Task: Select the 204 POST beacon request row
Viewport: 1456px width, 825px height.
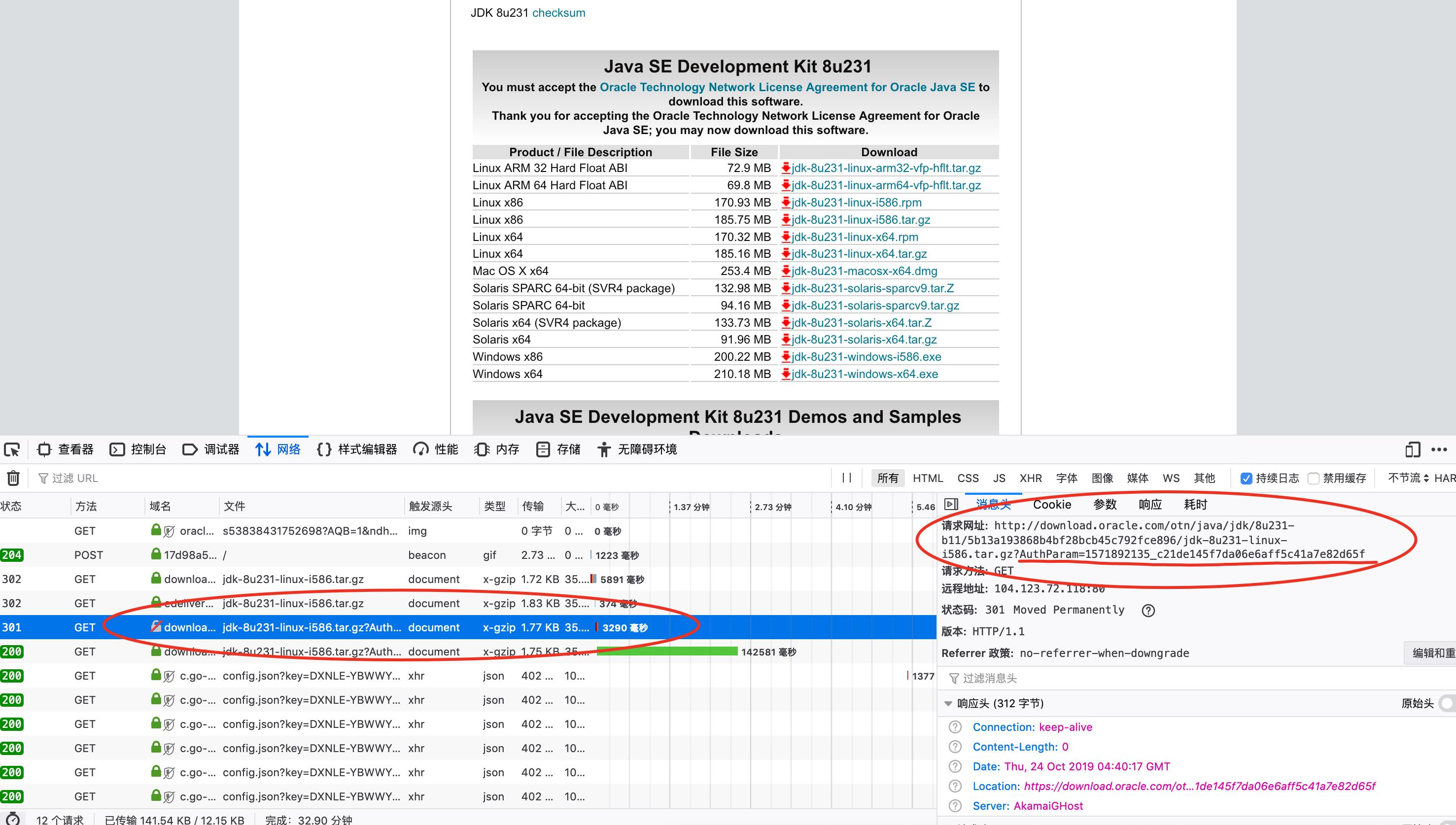Action: coord(467,555)
